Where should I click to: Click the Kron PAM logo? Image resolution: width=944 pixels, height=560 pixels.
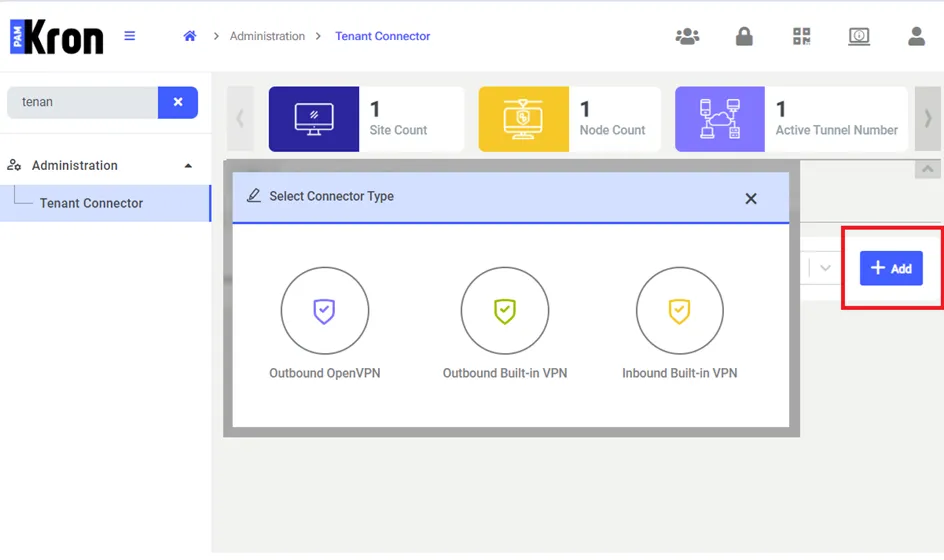click(57, 36)
